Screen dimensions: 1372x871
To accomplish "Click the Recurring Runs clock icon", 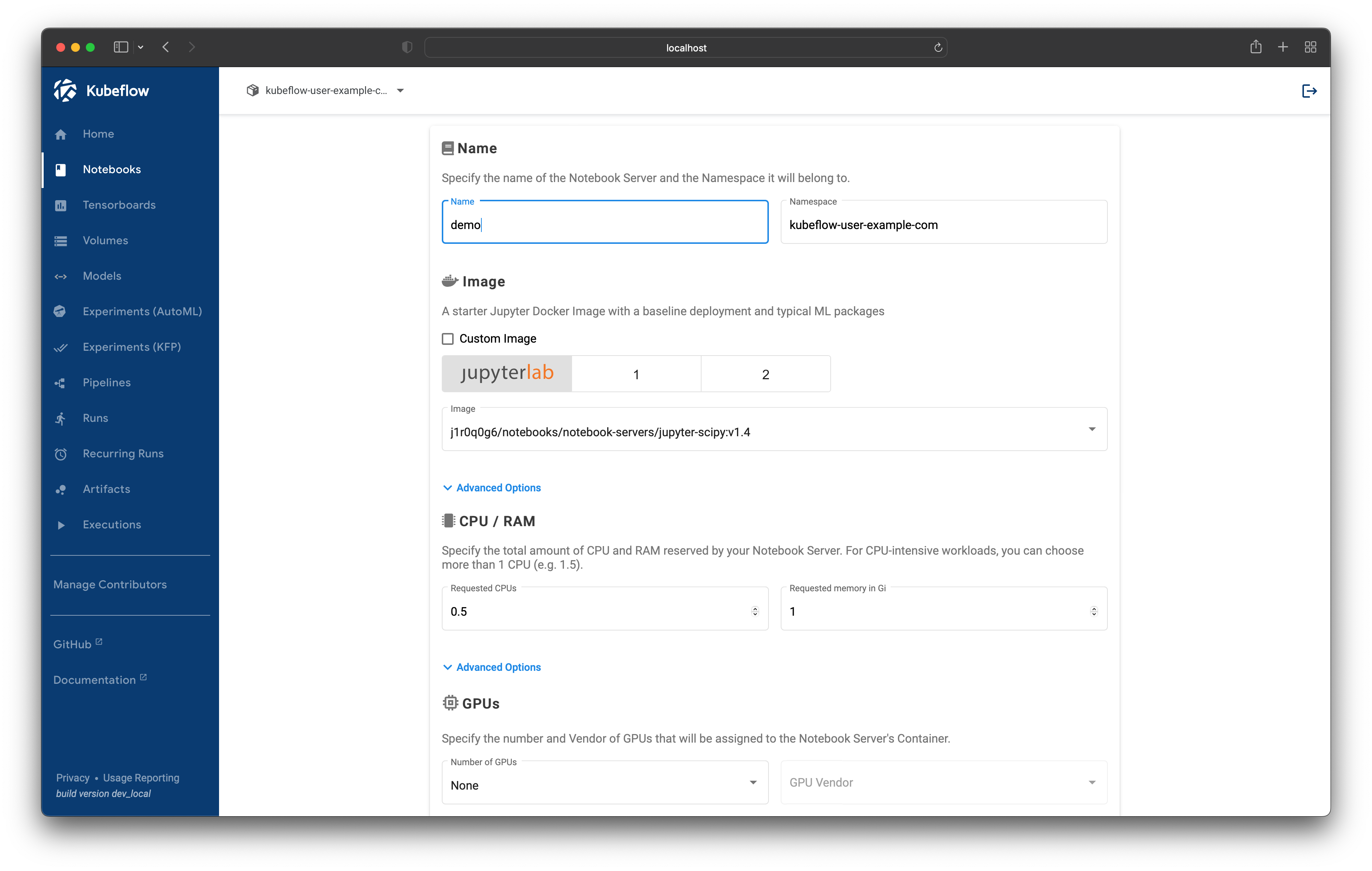I will click(61, 453).
